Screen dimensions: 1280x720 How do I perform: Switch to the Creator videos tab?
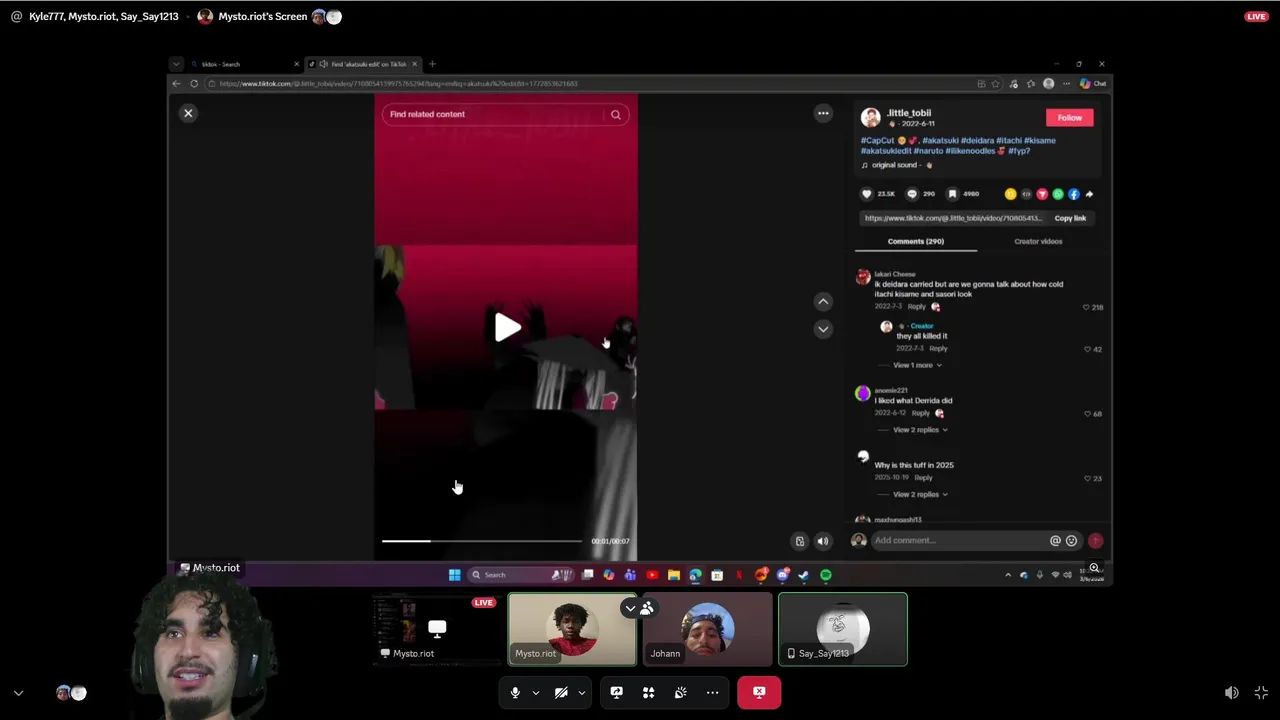click(1038, 241)
